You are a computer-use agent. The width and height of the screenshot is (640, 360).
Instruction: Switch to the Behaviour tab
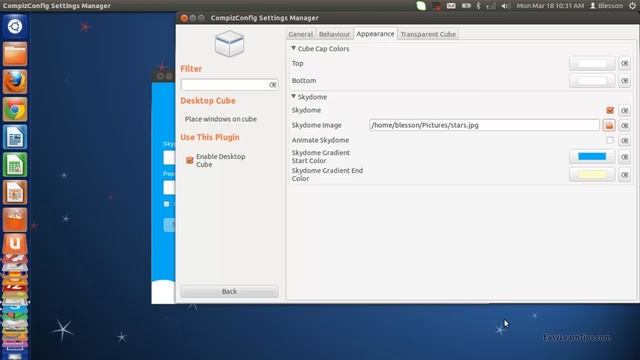pos(334,34)
